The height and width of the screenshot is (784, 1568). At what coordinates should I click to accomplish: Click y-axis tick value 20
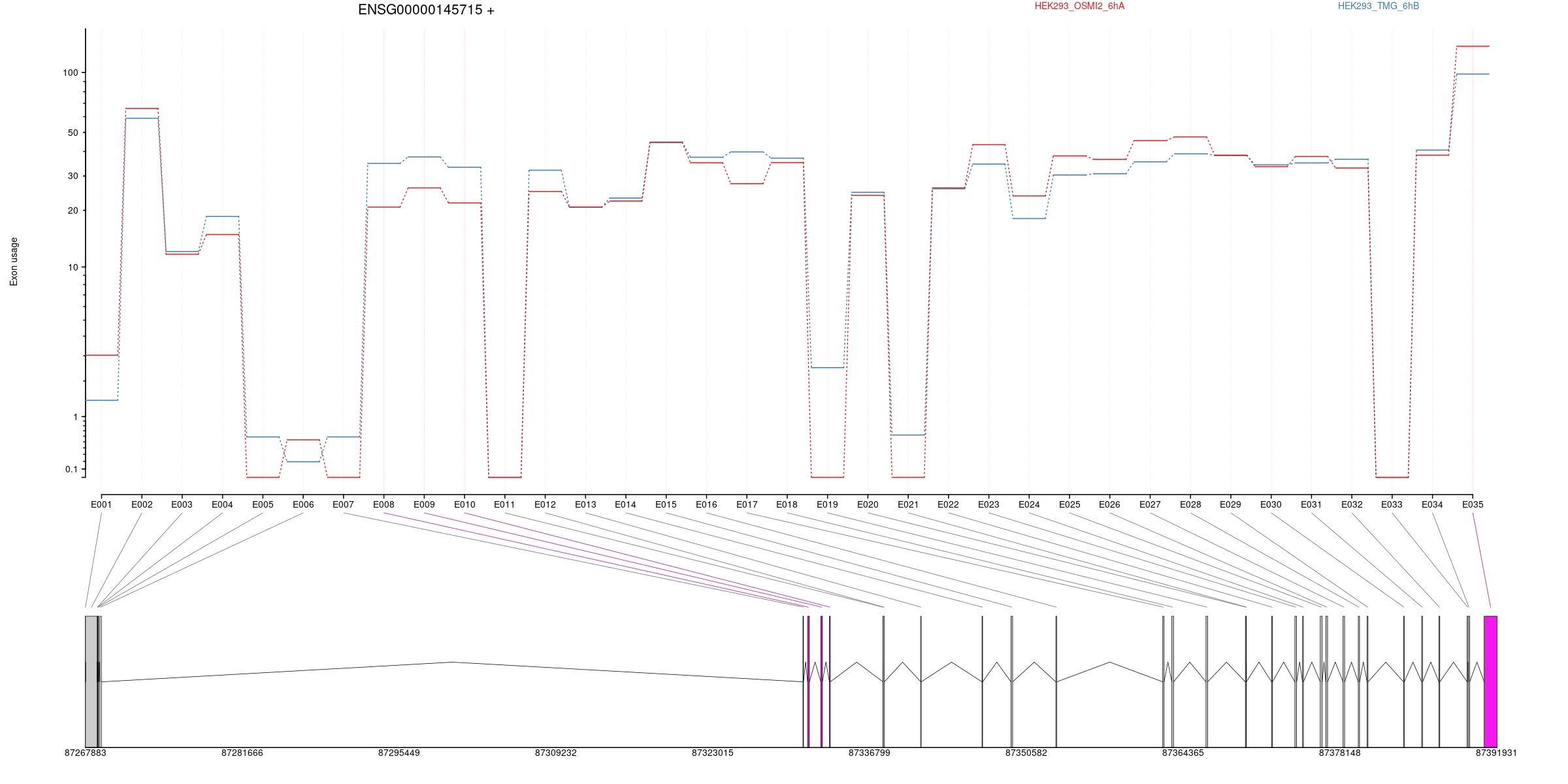click(73, 210)
